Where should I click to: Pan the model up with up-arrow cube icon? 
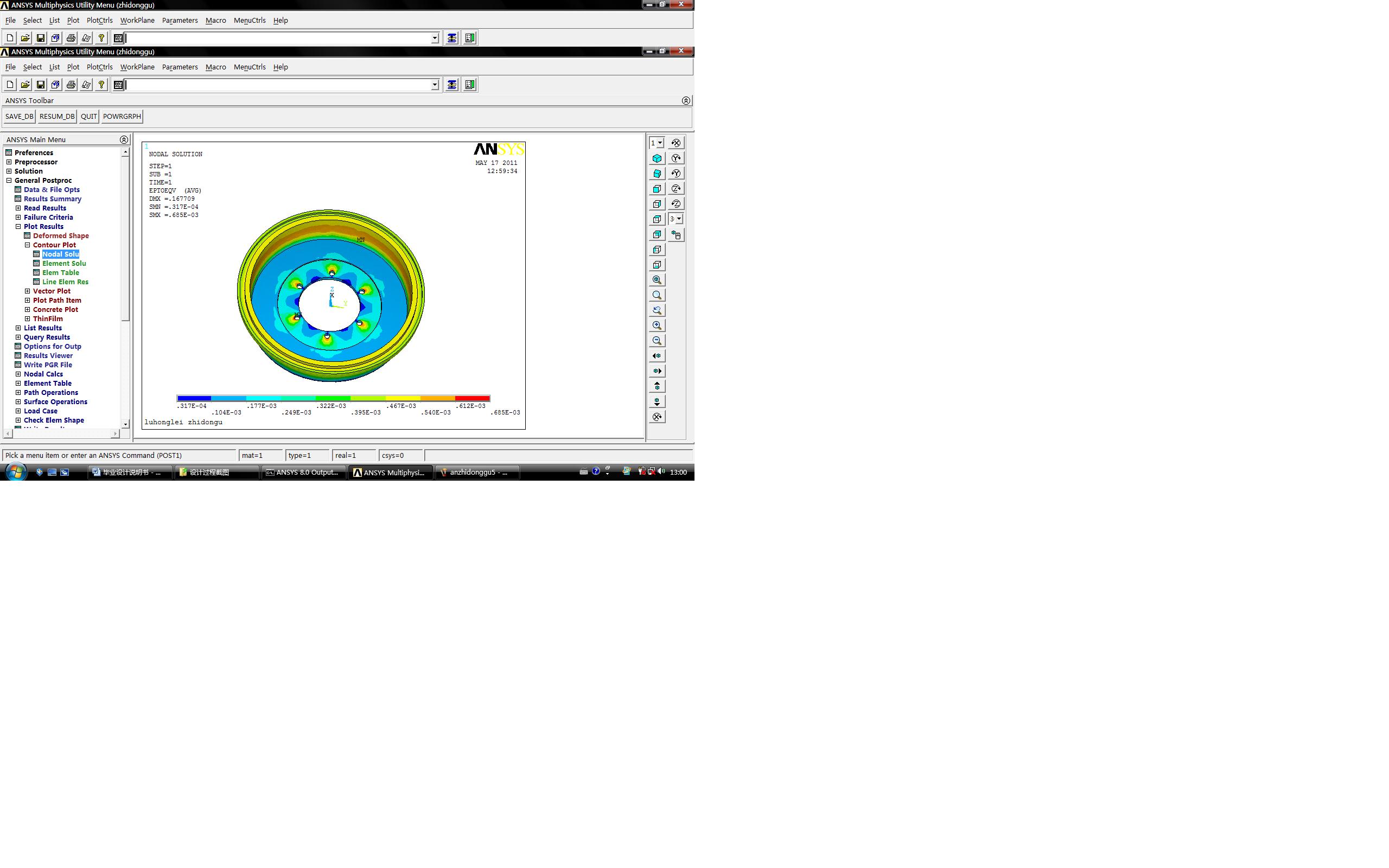(x=657, y=386)
